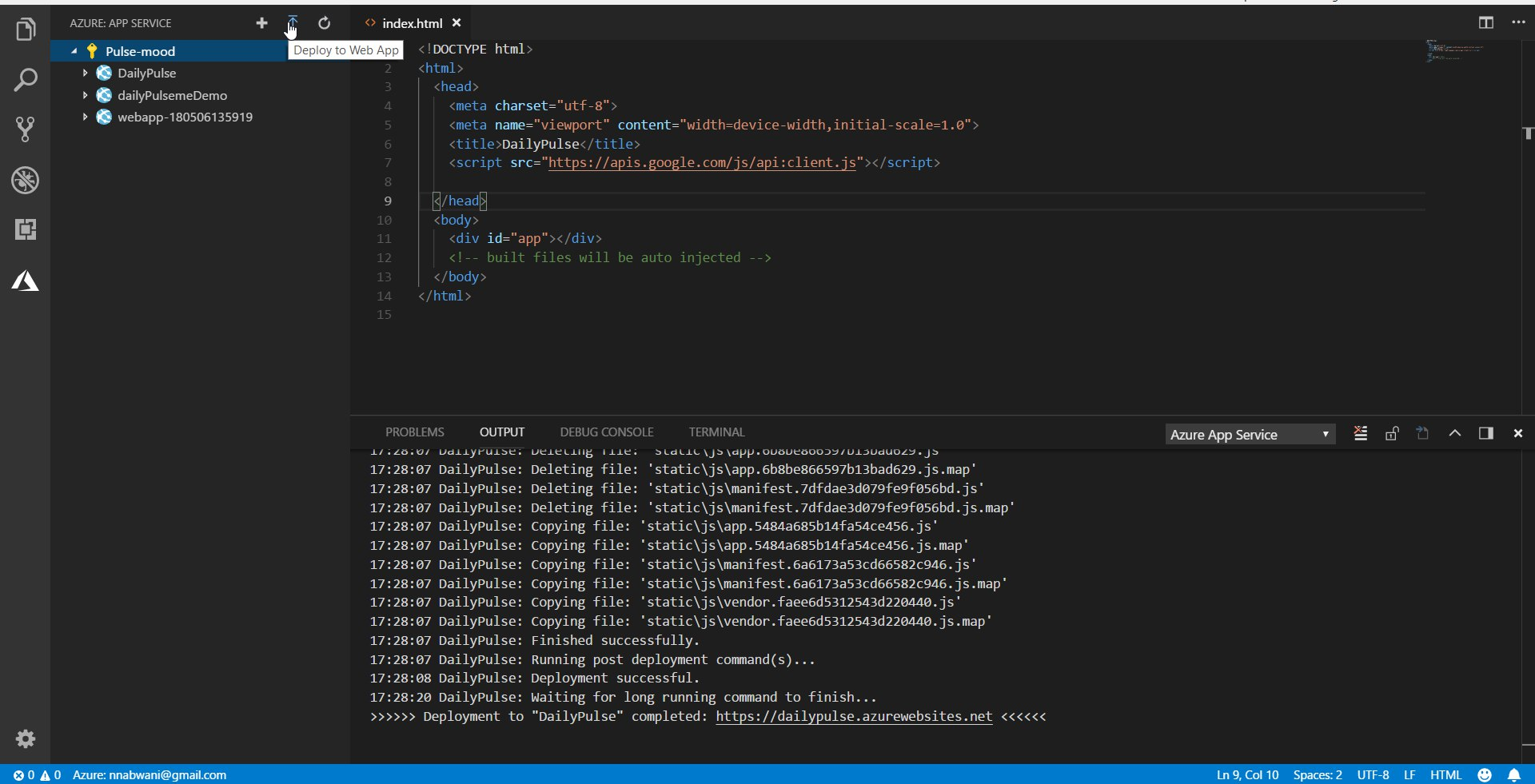
Task: Change encoding via UTF-8 status item
Action: click(x=1373, y=775)
